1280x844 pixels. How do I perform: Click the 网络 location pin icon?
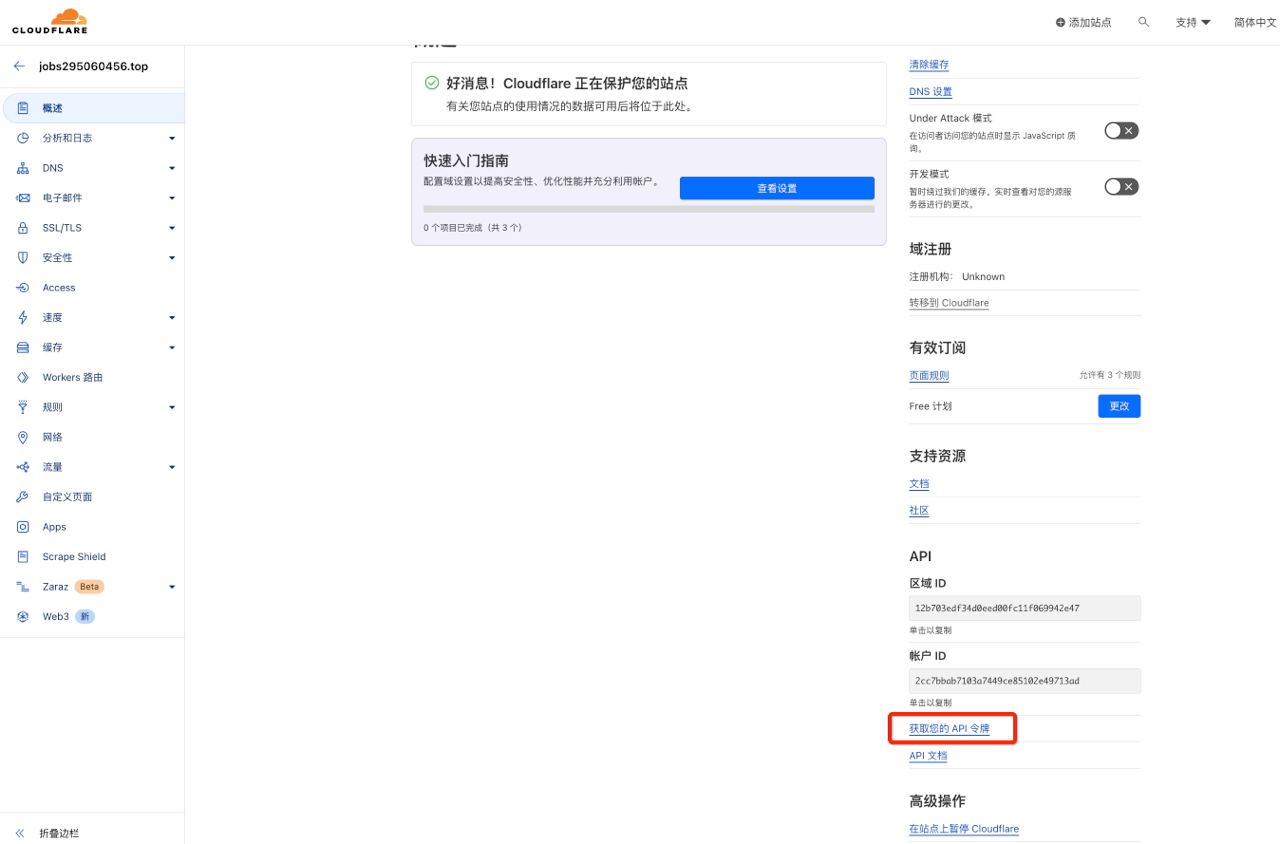23,437
